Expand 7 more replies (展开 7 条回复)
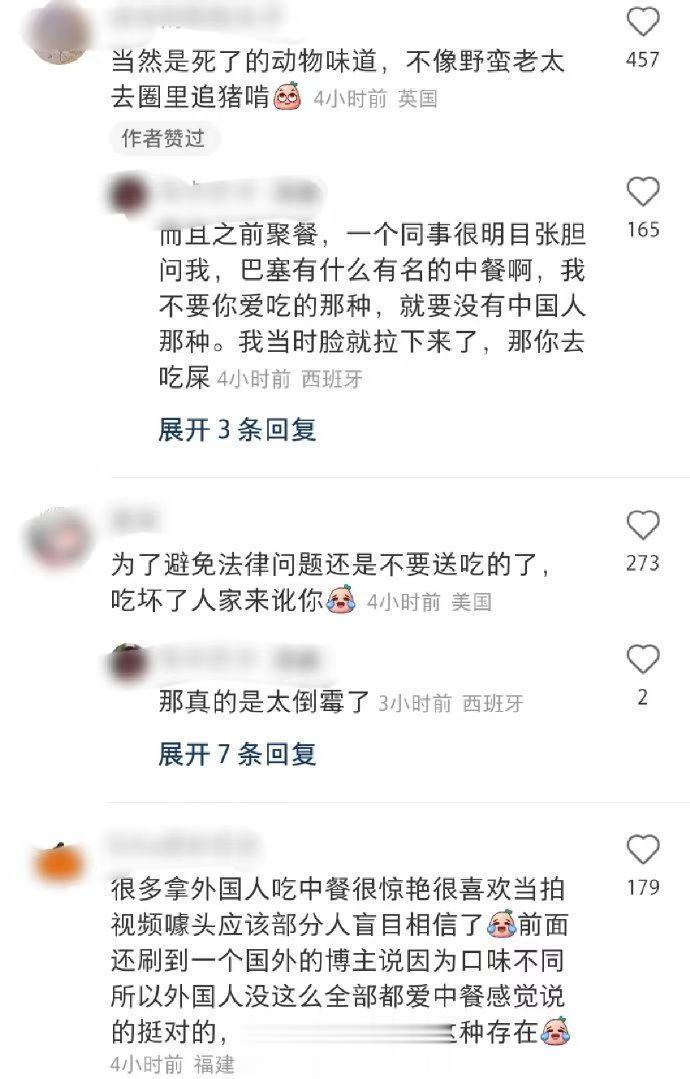This screenshot has width=690, height=1079. click(237, 754)
